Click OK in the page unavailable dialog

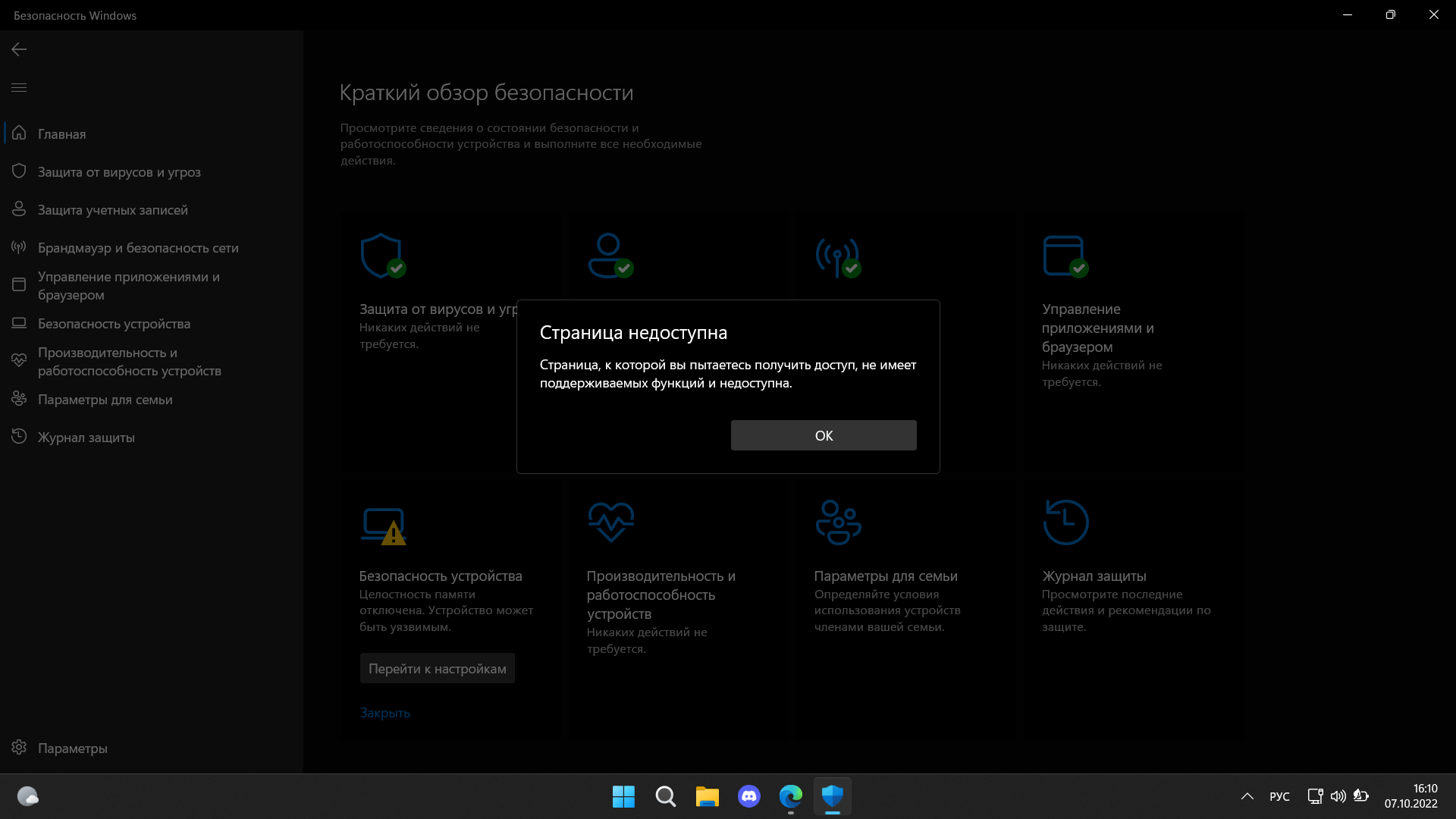point(824,435)
